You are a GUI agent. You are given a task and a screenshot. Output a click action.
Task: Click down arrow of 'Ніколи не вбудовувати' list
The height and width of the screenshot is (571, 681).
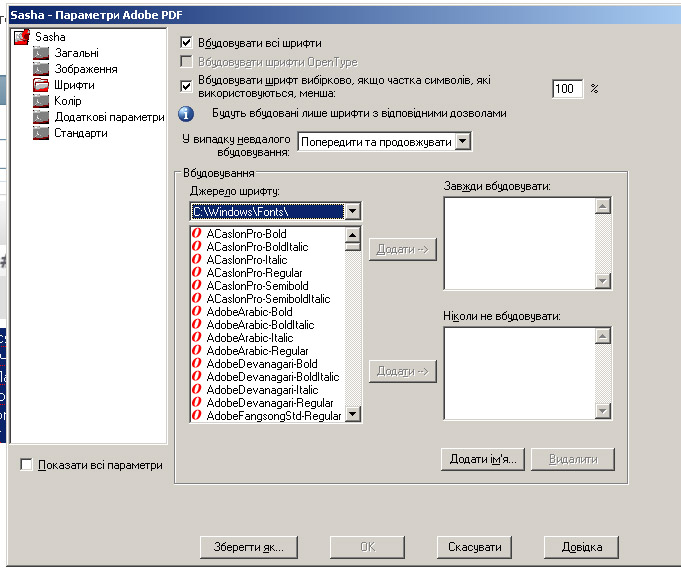603,410
